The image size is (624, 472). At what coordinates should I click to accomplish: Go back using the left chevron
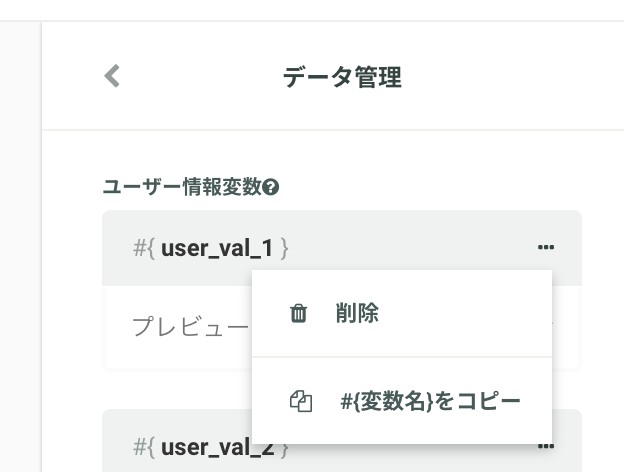tap(112, 76)
